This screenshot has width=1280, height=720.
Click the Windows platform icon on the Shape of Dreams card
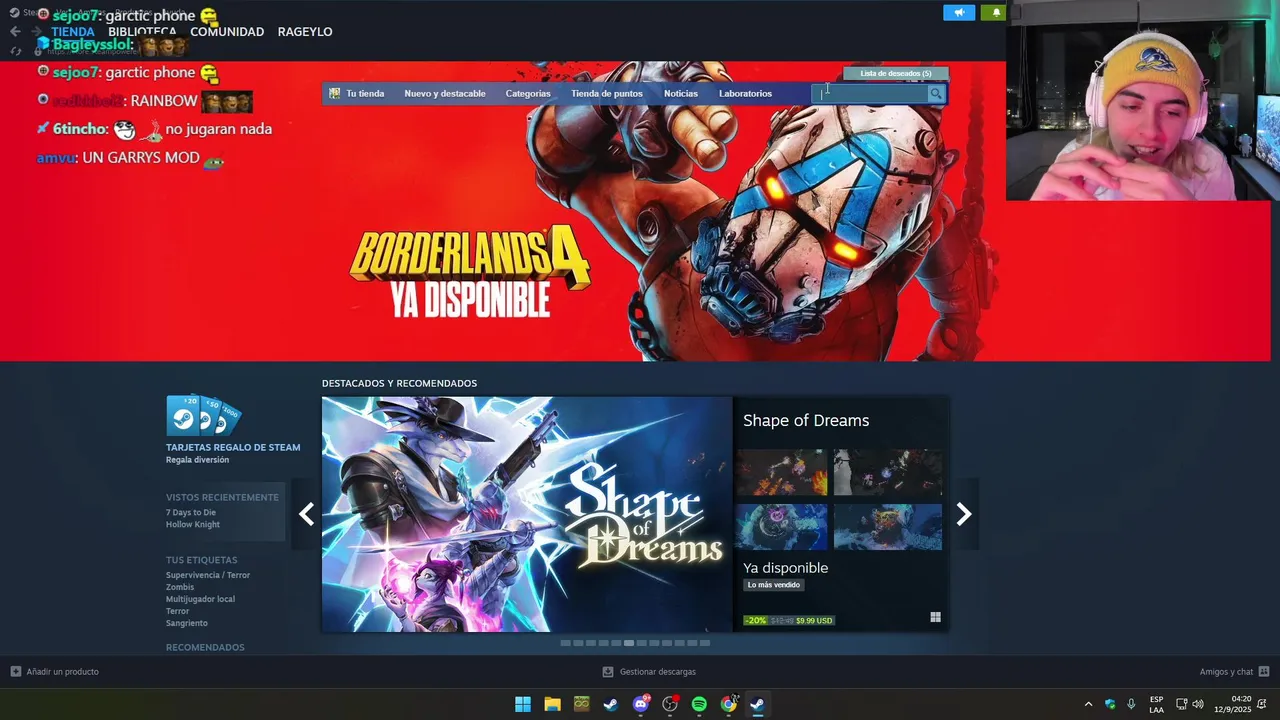pos(936,618)
